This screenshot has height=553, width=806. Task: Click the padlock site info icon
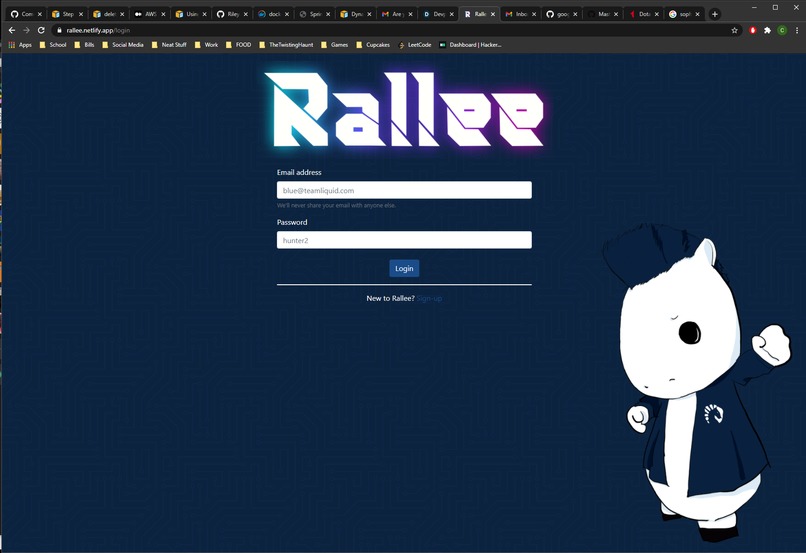60,30
